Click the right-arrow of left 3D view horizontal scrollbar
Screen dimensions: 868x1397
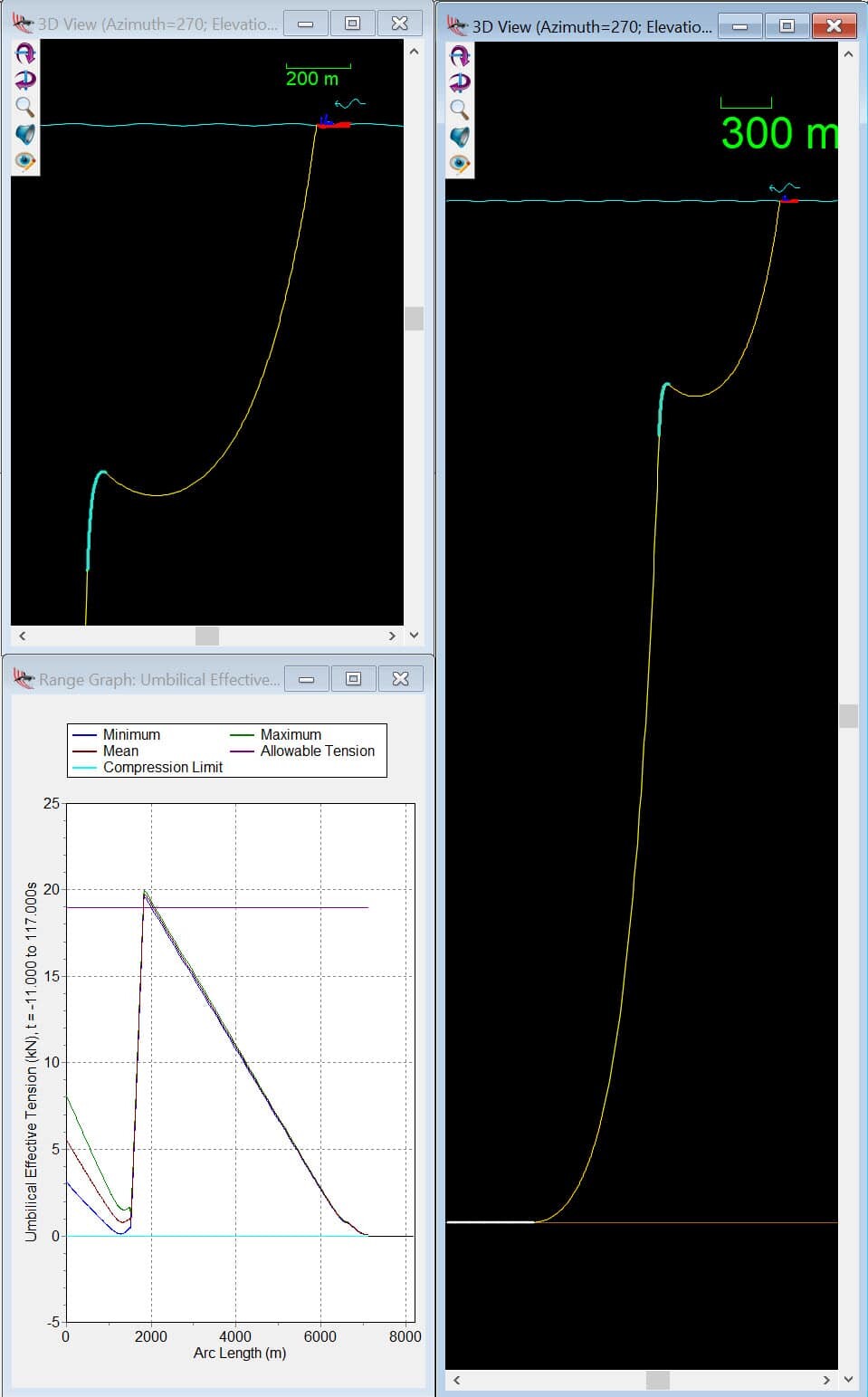click(x=392, y=636)
